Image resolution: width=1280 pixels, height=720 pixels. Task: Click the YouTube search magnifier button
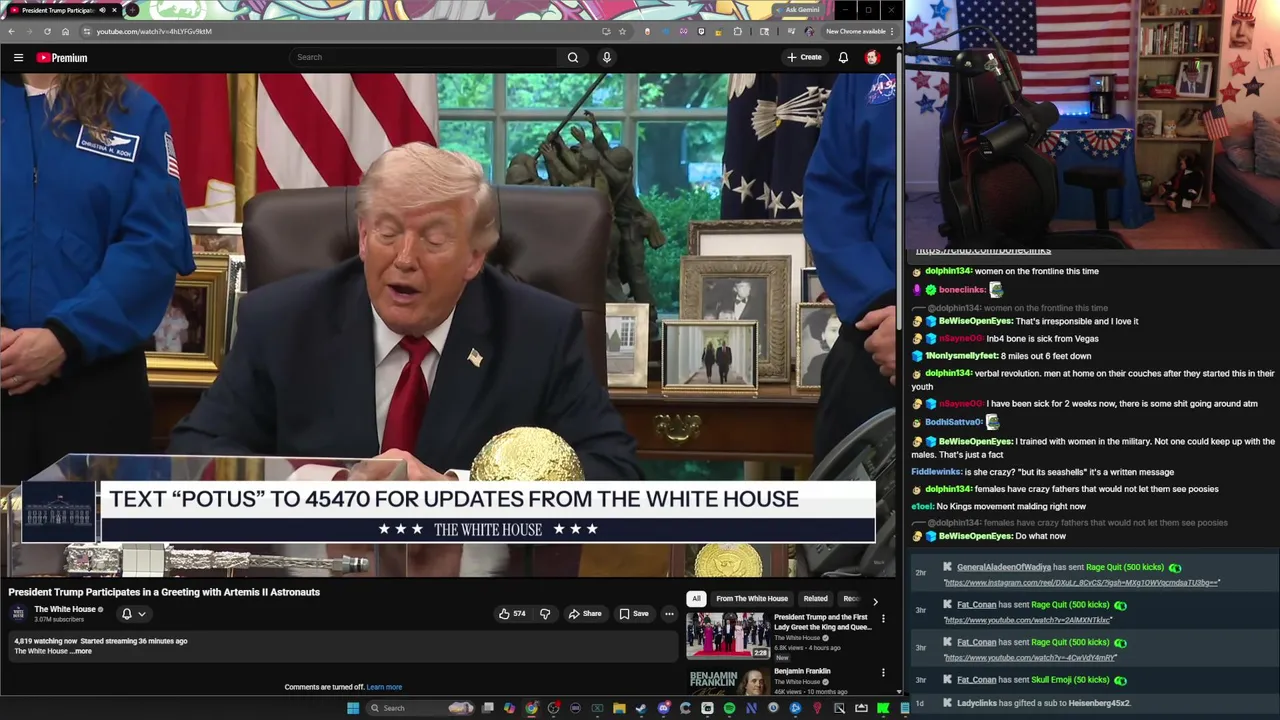coord(573,58)
